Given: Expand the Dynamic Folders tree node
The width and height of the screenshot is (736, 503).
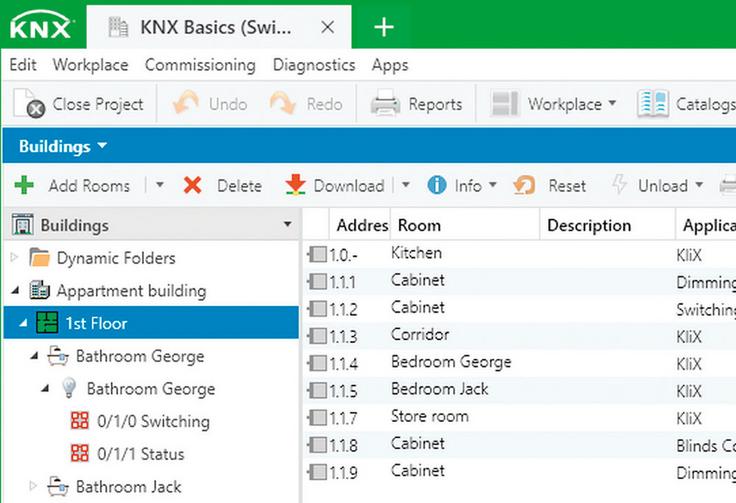Looking at the screenshot, I should [x=15, y=258].
